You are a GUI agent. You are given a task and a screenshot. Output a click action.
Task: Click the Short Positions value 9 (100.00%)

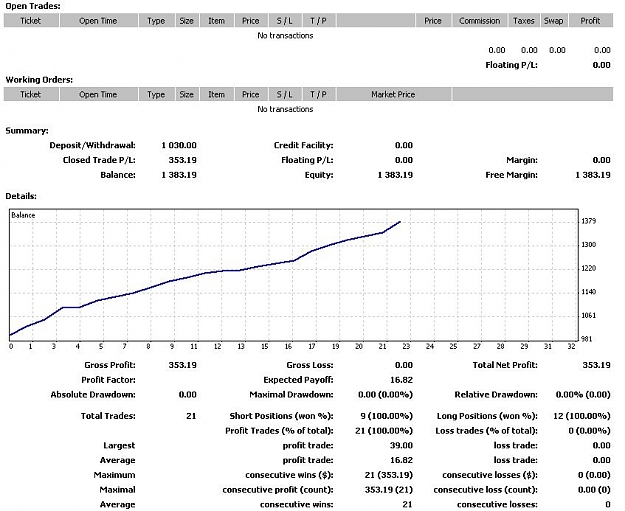coord(387,416)
